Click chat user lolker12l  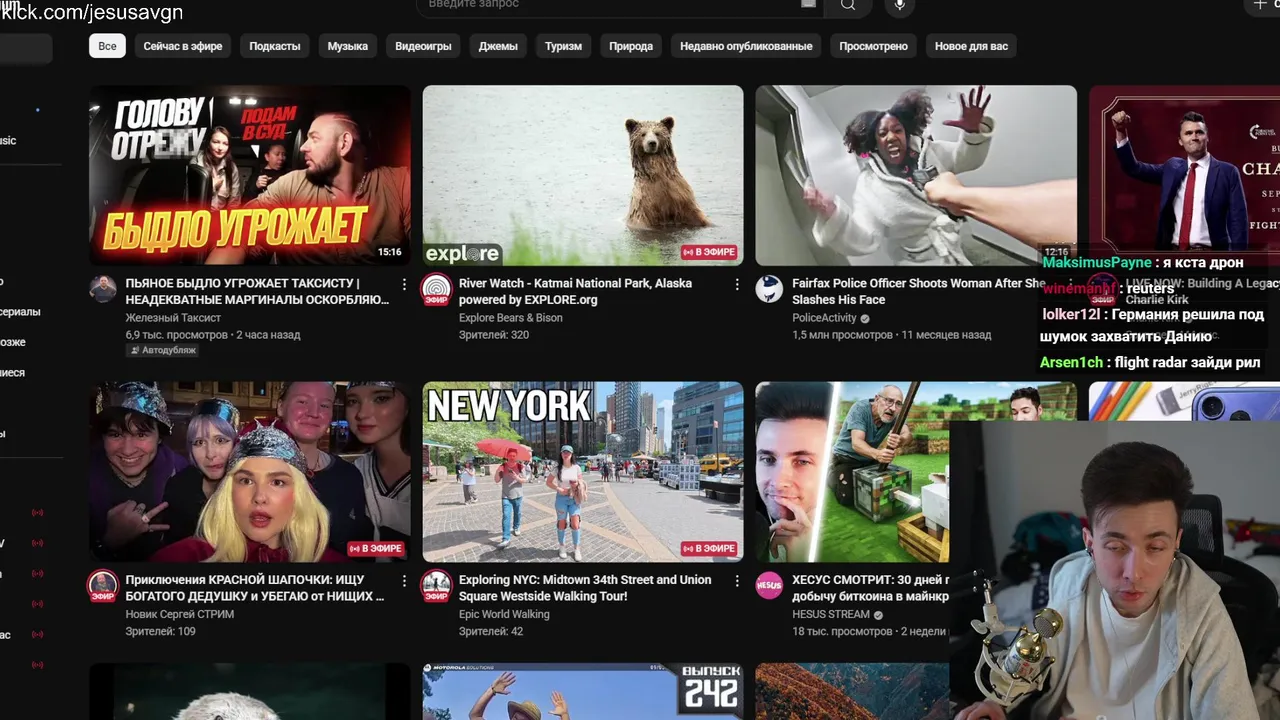(x=1071, y=314)
